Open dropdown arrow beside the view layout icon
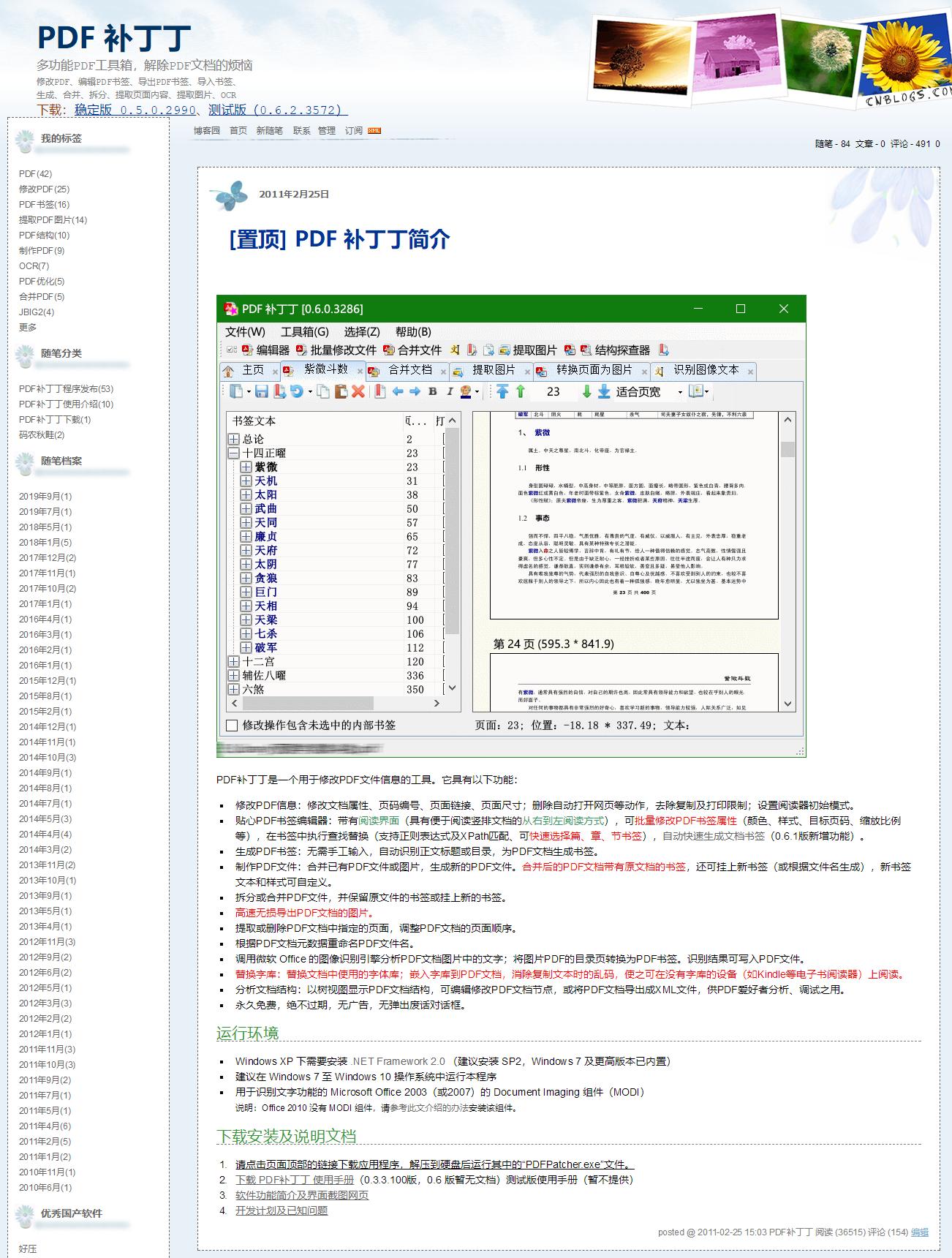This screenshot has height=1258, width=952. (707, 392)
